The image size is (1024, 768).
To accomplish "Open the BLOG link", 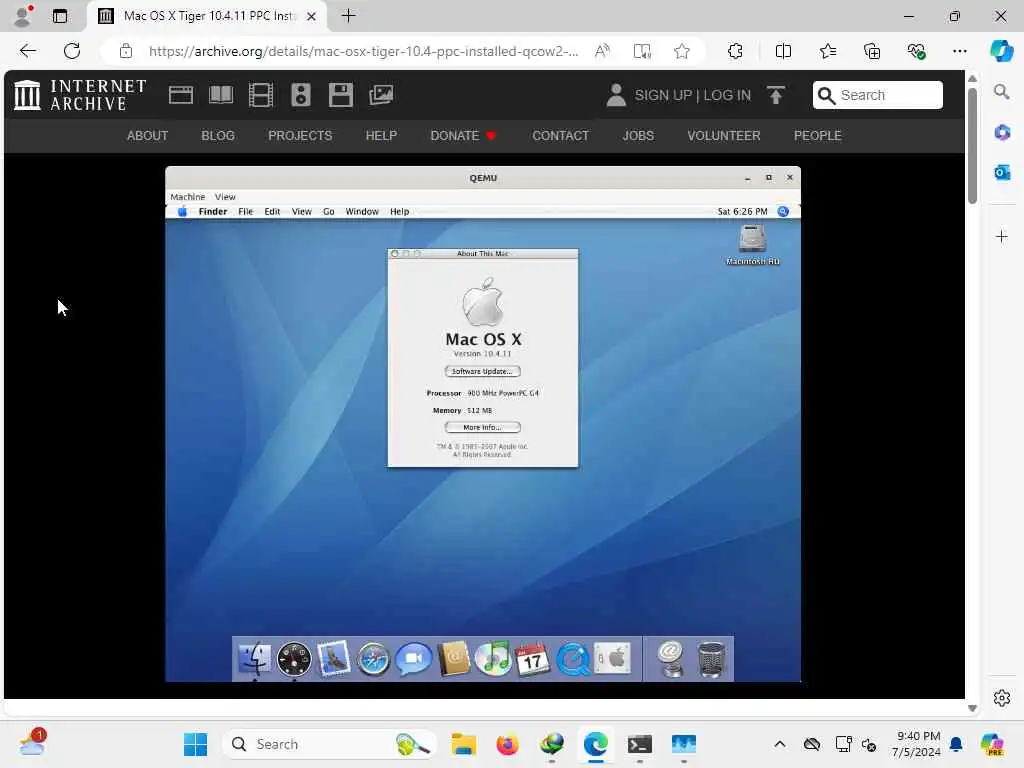I will [218, 136].
